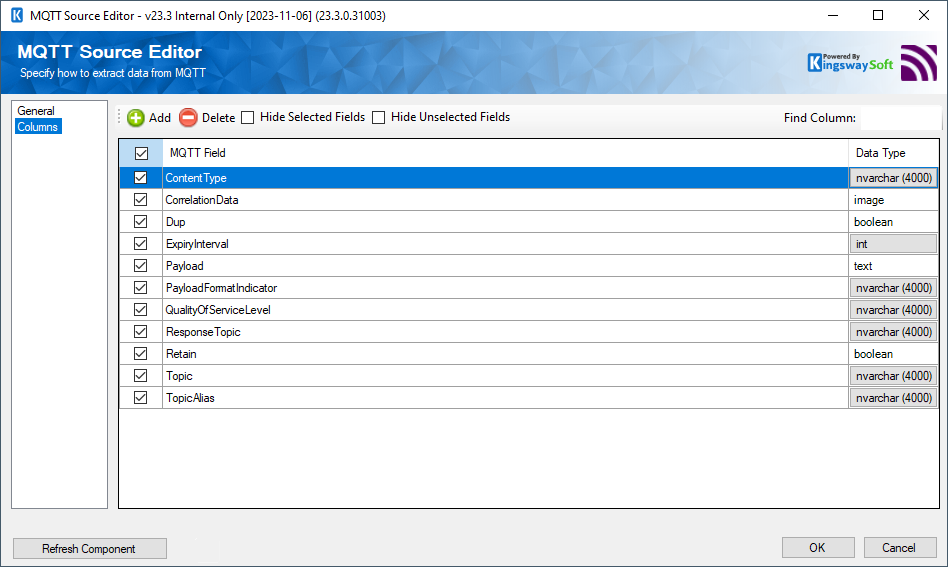The width and height of the screenshot is (948, 567).
Task: Uncheck the CorrelationData row checkbox
Action: click(x=141, y=199)
